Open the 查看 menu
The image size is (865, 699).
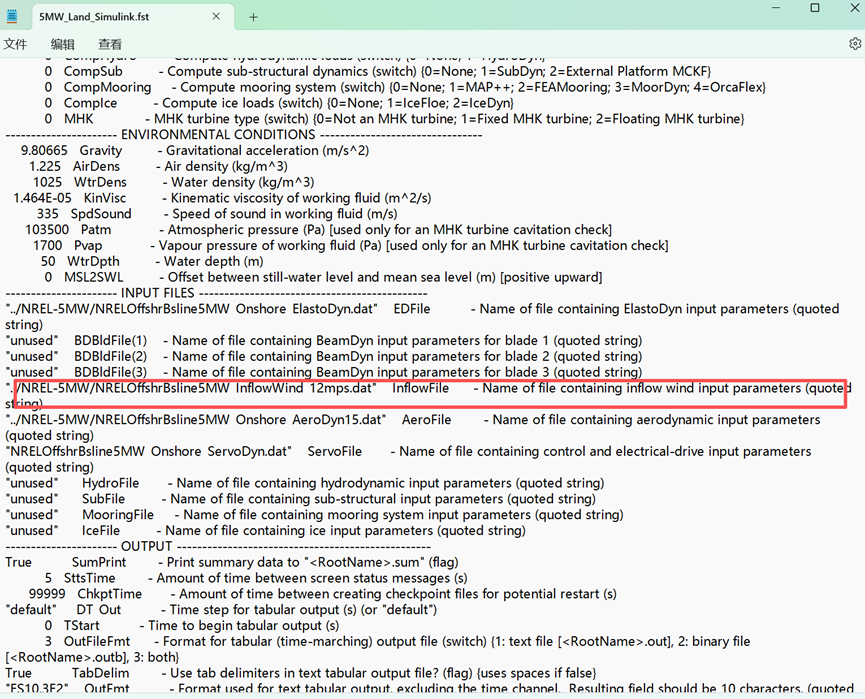coord(110,44)
